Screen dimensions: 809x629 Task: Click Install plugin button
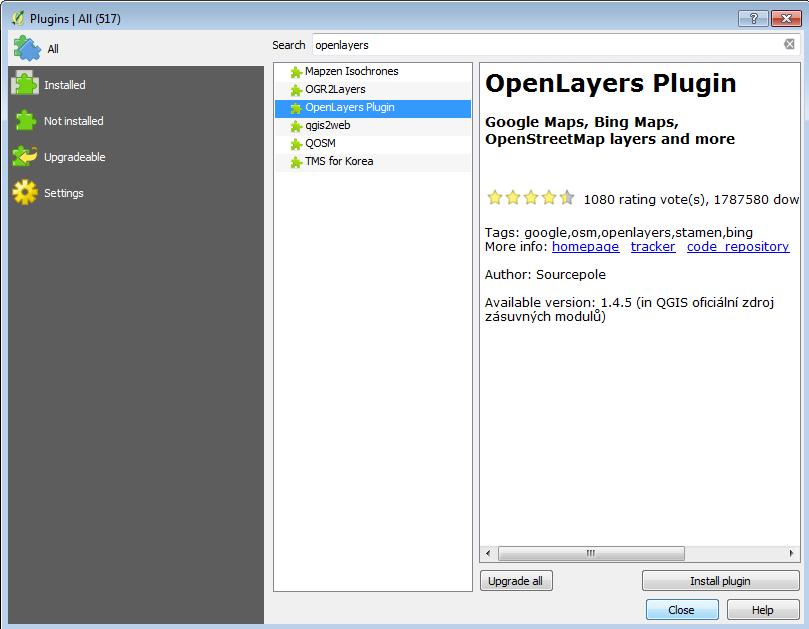(x=720, y=580)
